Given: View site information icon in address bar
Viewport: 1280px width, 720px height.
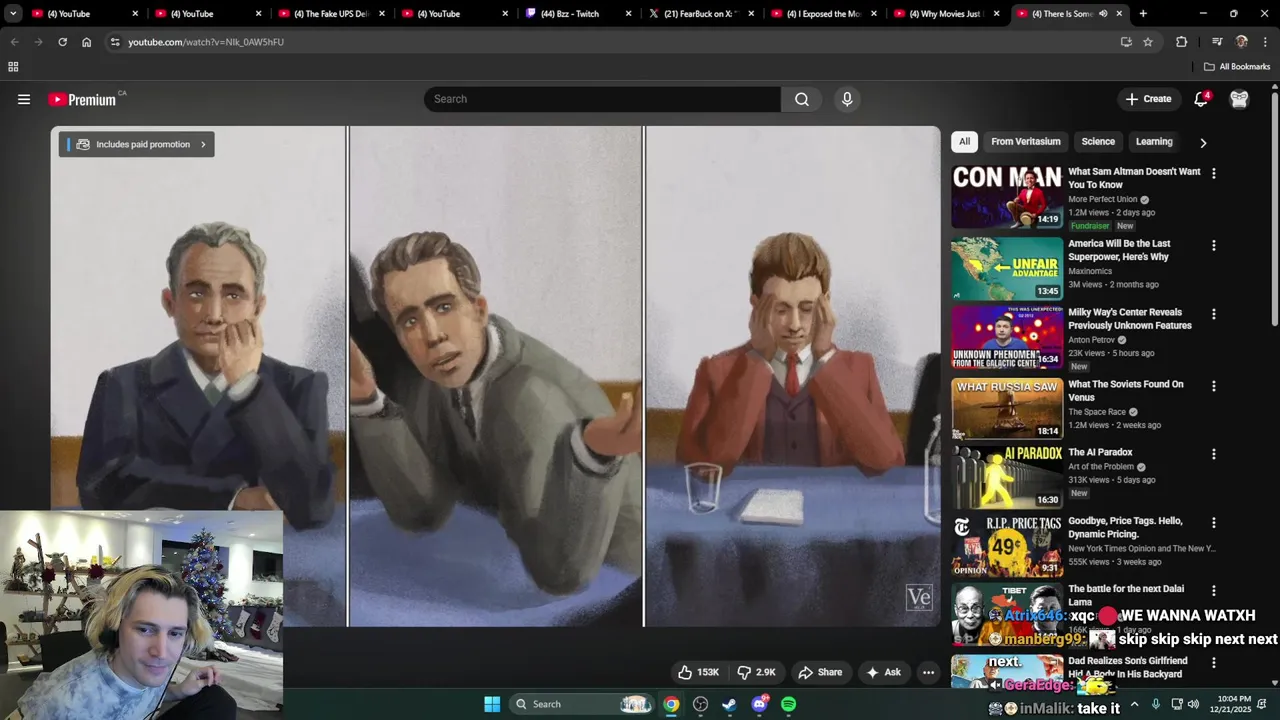Looking at the screenshot, I should tap(115, 42).
